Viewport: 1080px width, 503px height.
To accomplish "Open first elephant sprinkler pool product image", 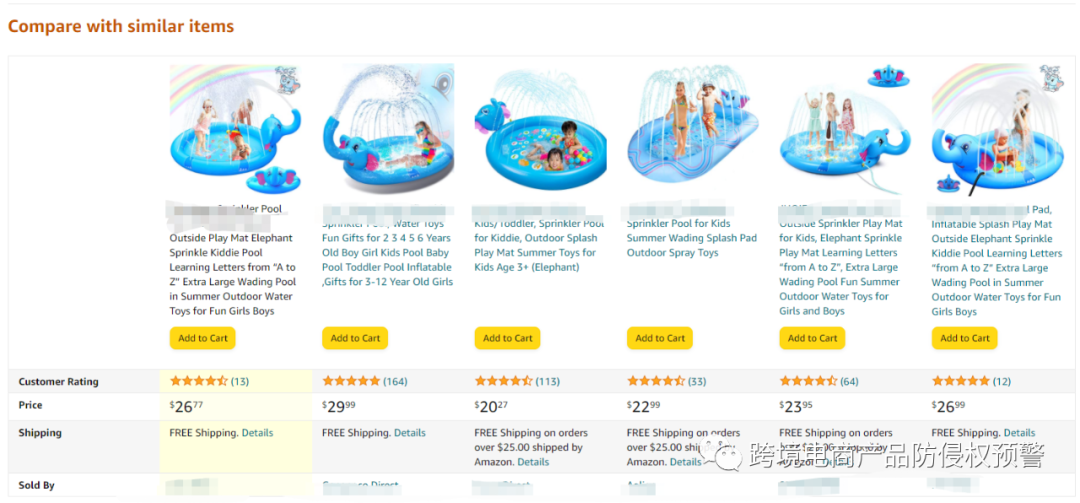I will pyautogui.click(x=236, y=128).
